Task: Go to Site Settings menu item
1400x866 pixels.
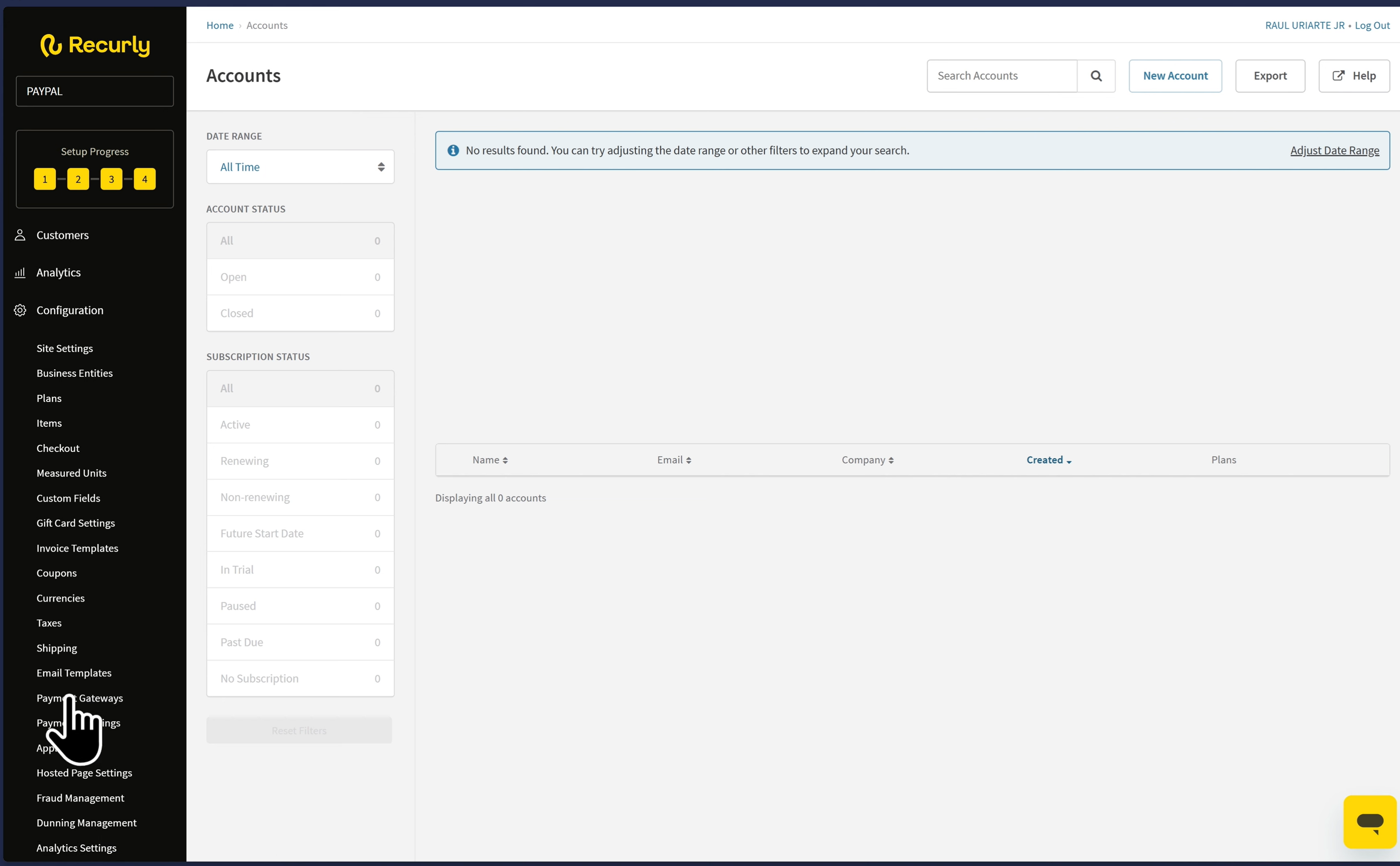Action: click(65, 348)
